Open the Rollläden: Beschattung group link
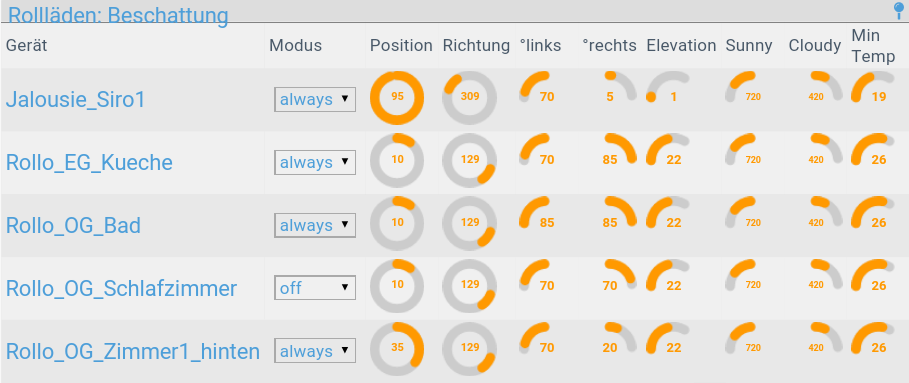Screen dimensions: 909x383 [118, 15]
